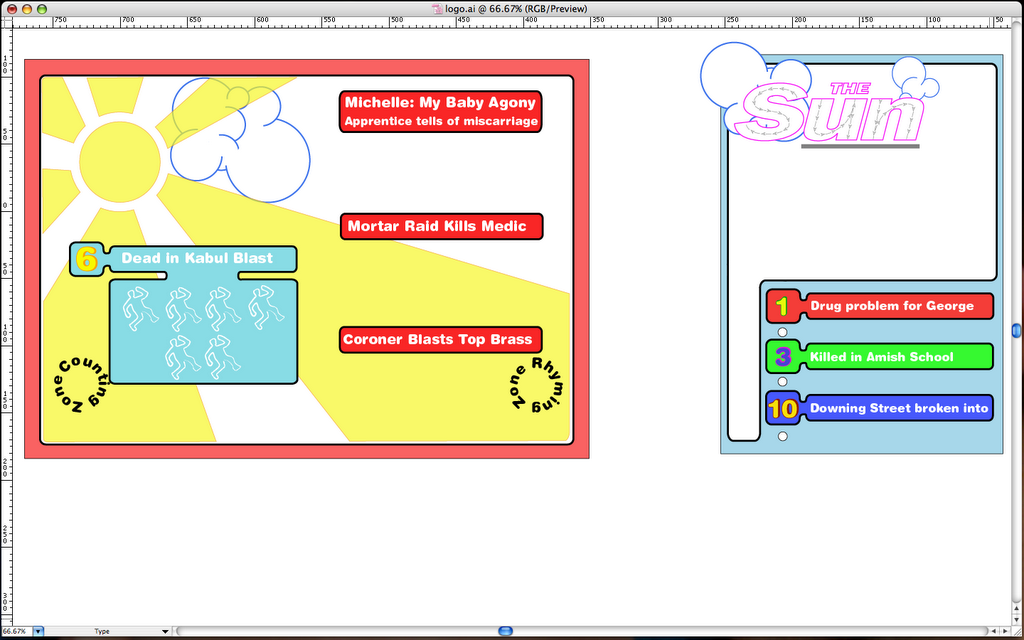Select the yellow number 6
This screenshot has width=1024, height=640.
point(86,260)
